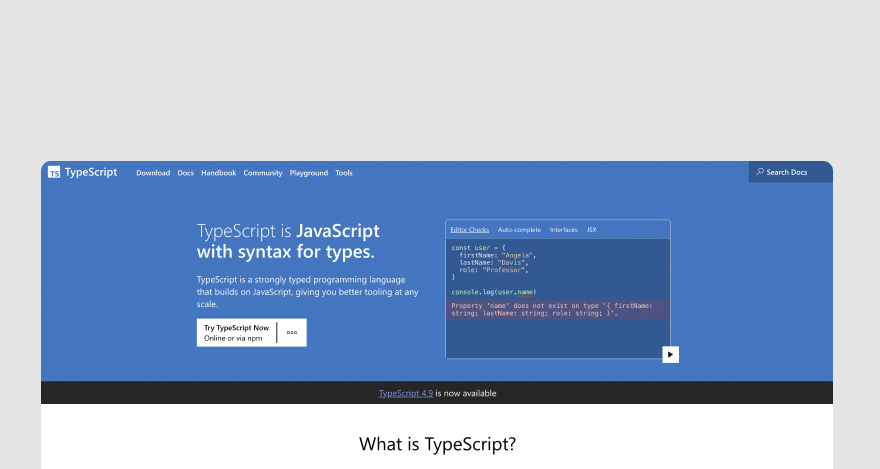Click the 'Property name does not exist' error message
The width and height of the screenshot is (880, 469).
click(x=557, y=310)
